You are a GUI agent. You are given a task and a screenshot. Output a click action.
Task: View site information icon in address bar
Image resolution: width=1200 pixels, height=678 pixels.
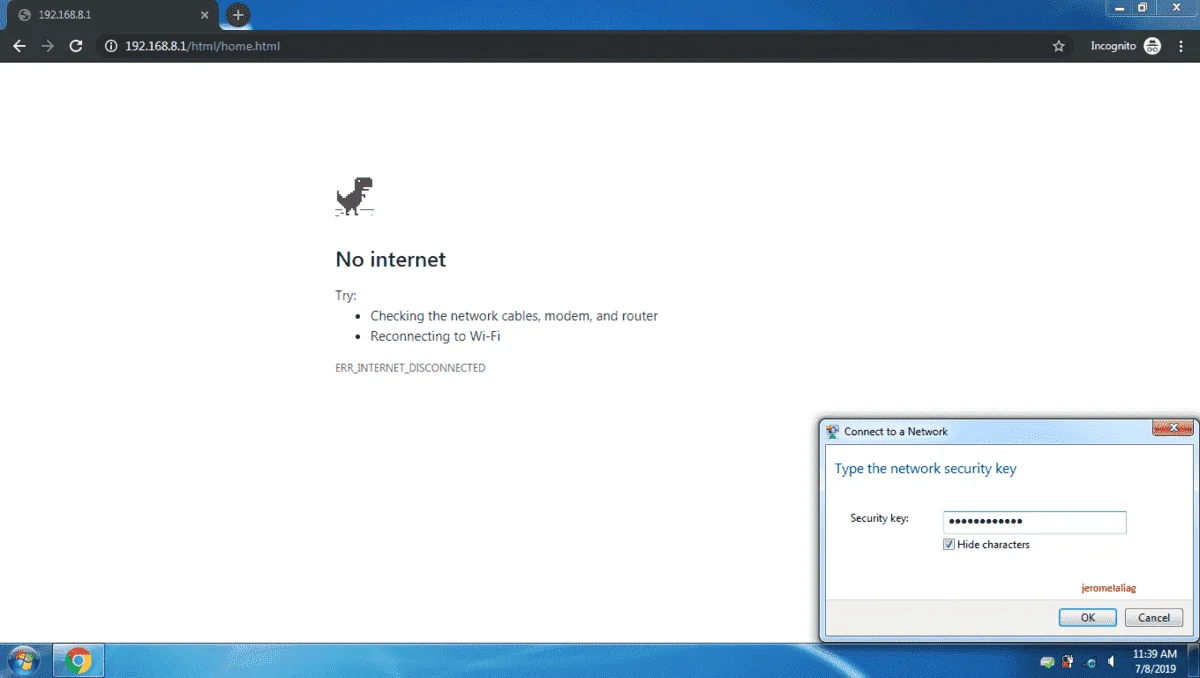click(x=110, y=46)
